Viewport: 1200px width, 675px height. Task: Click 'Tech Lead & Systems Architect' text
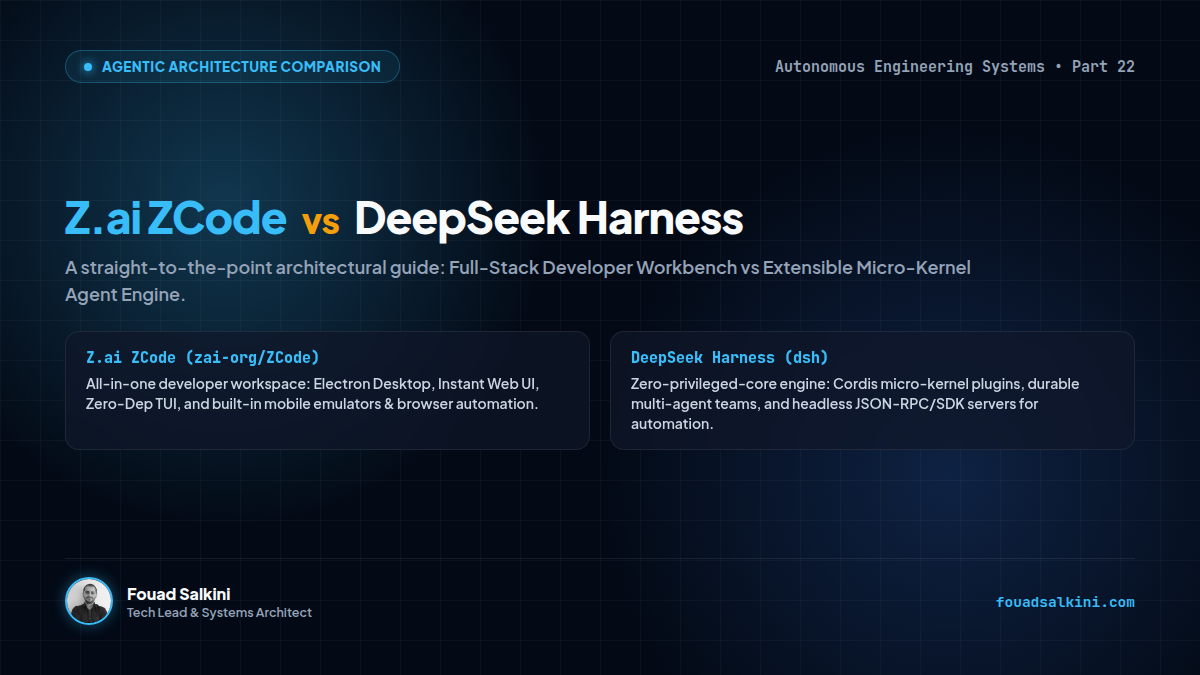point(219,613)
